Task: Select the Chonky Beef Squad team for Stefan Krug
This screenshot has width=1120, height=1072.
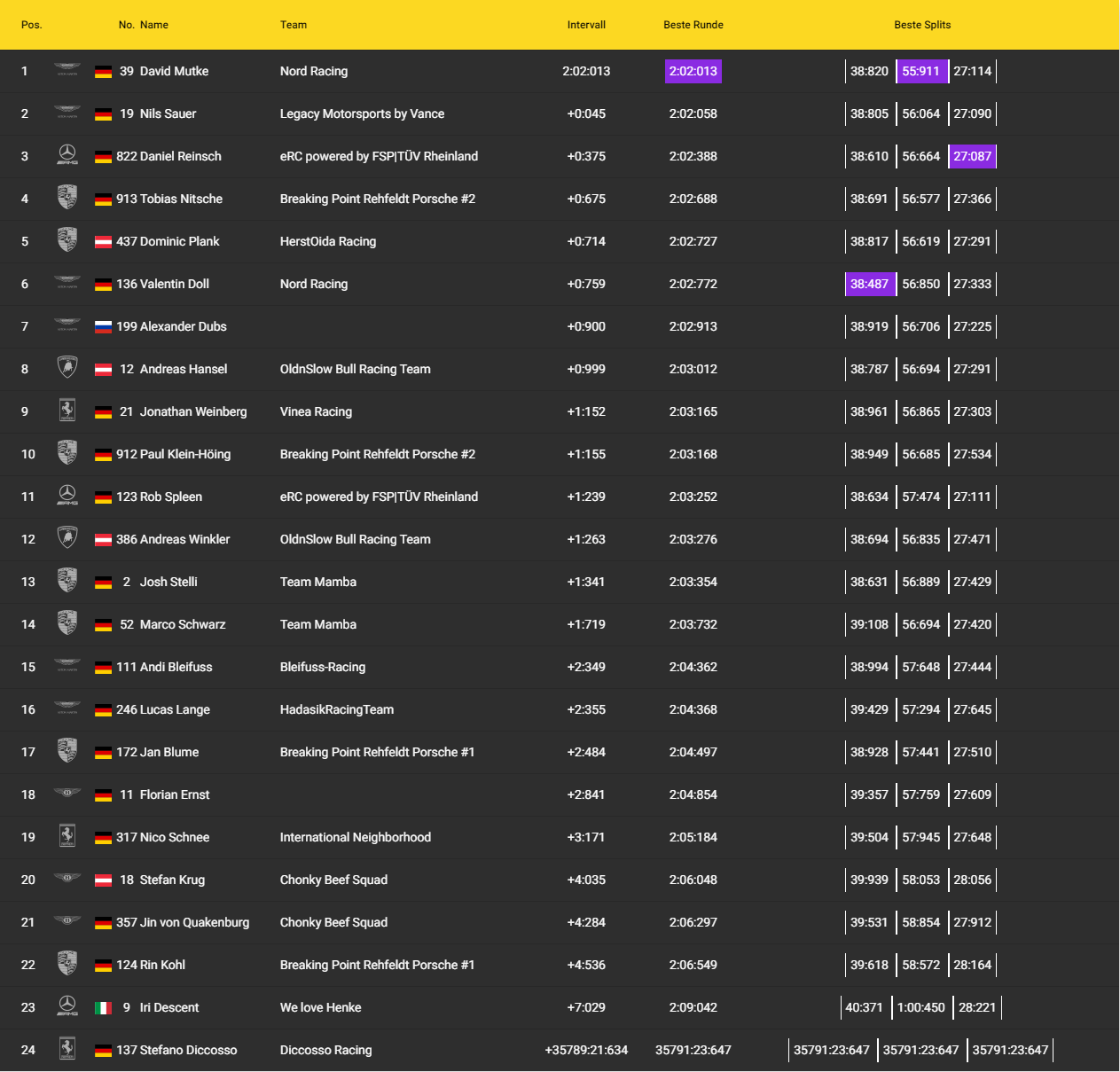Action: [x=333, y=880]
